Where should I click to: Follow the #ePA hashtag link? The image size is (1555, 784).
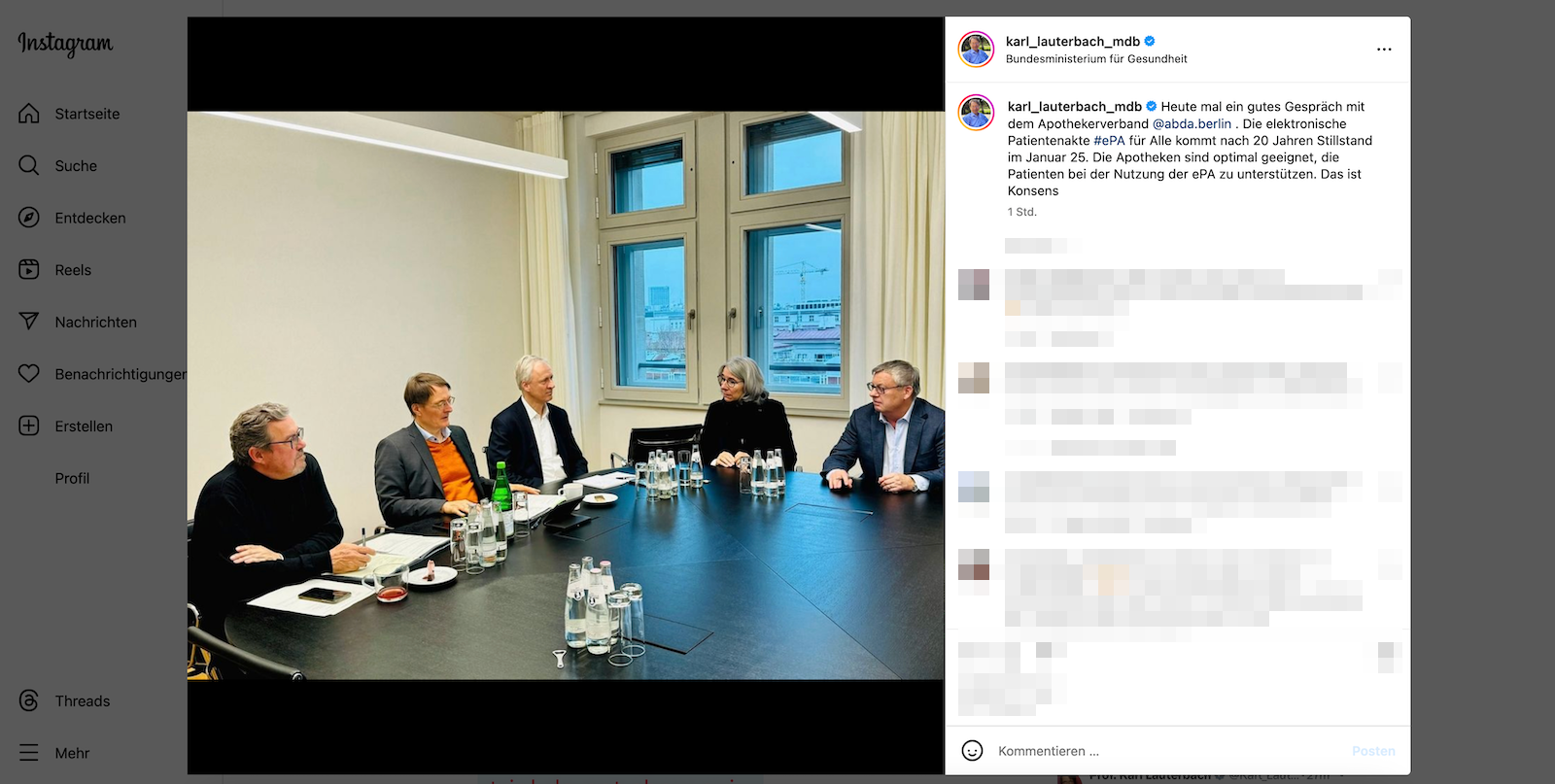1109,141
